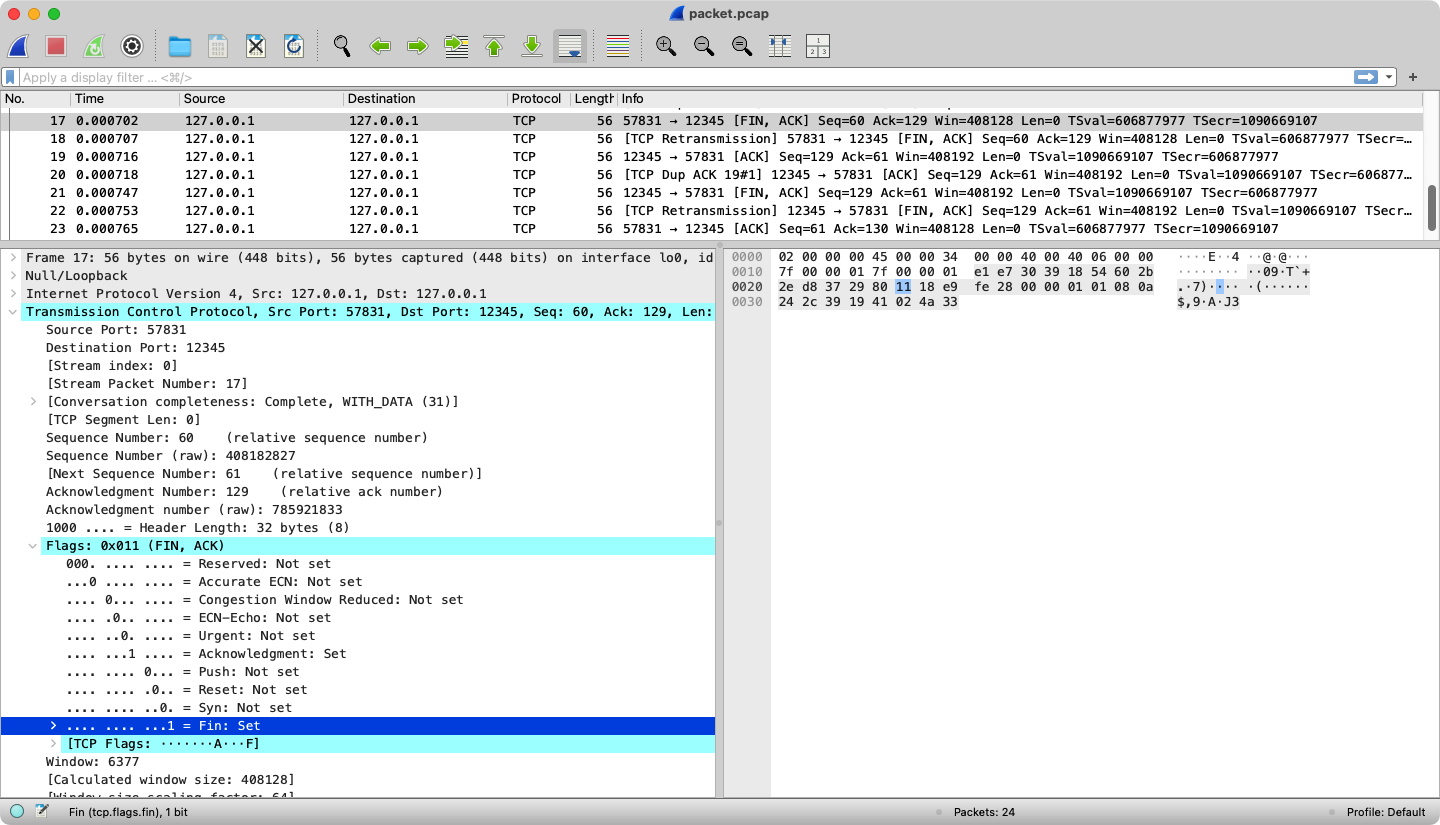This screenshot has width=1440, height=825.
Task: Collapse the Flags: 0x011 (FIN, ACK) section
Action: 33,546
